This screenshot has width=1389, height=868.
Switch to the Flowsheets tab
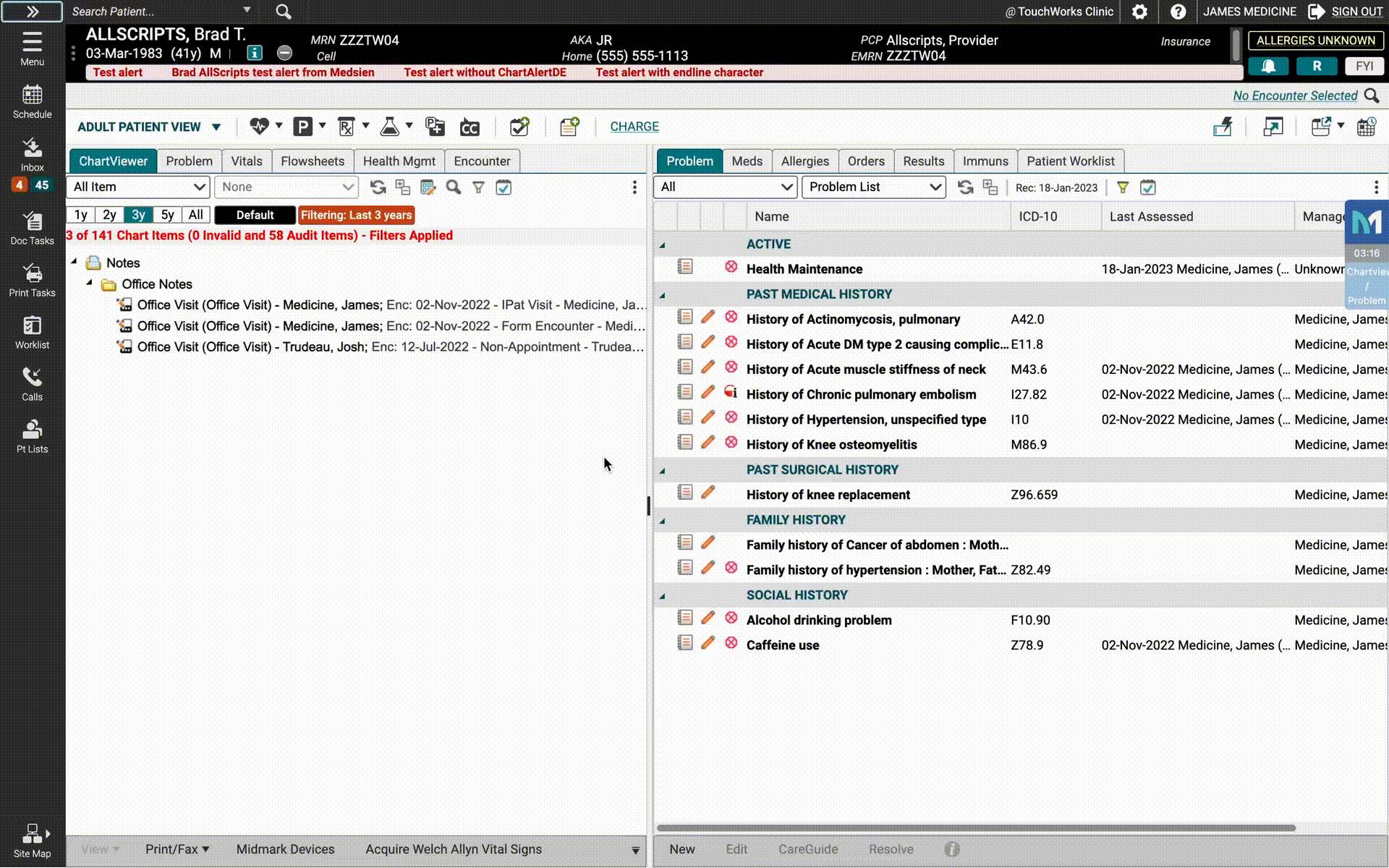tap(313, 161)
